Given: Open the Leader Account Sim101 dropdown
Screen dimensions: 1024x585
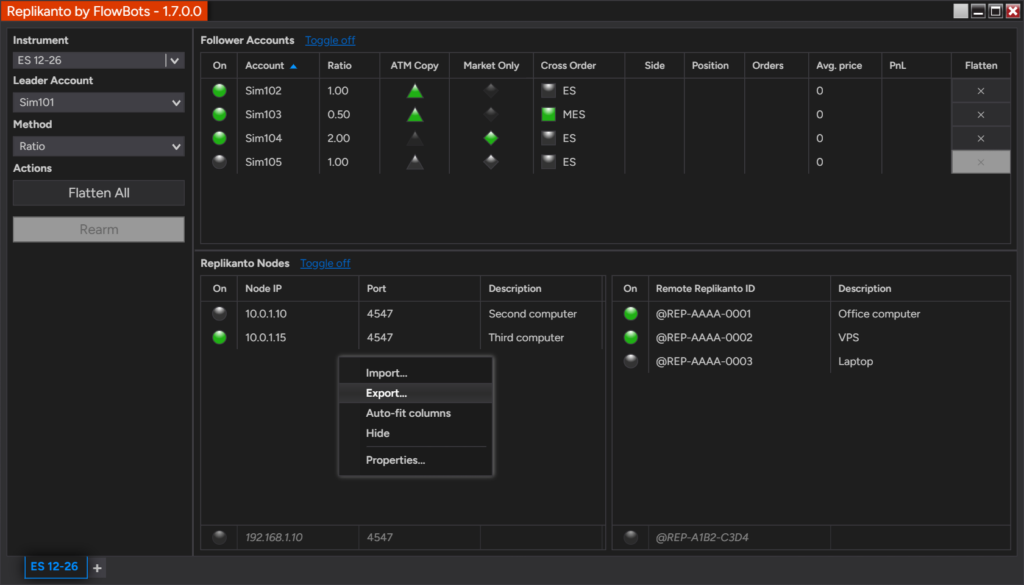Looking at the screenshot, I should click(x=99, y=103).
